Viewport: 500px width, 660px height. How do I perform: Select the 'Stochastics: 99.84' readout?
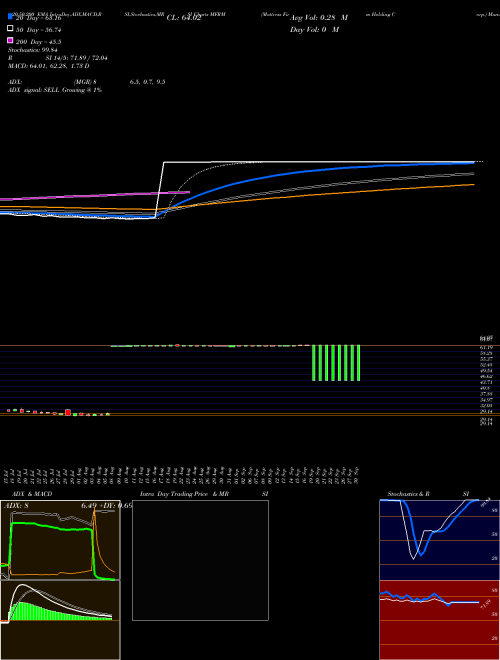32,50
